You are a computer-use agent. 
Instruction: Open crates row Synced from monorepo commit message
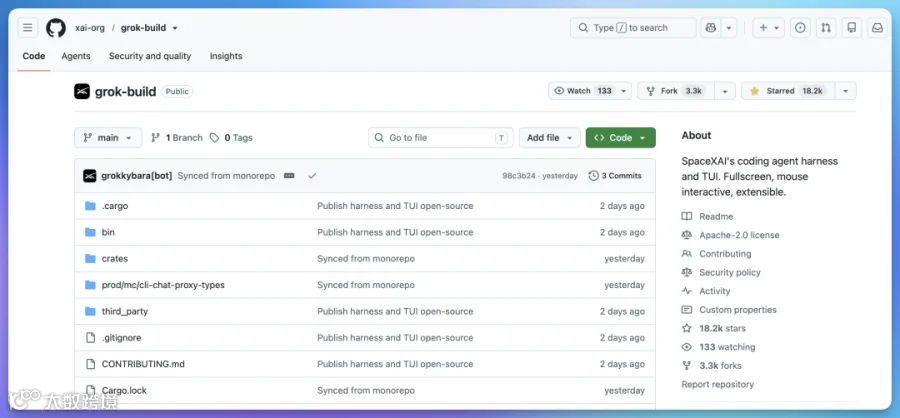(x=366, y=258)
